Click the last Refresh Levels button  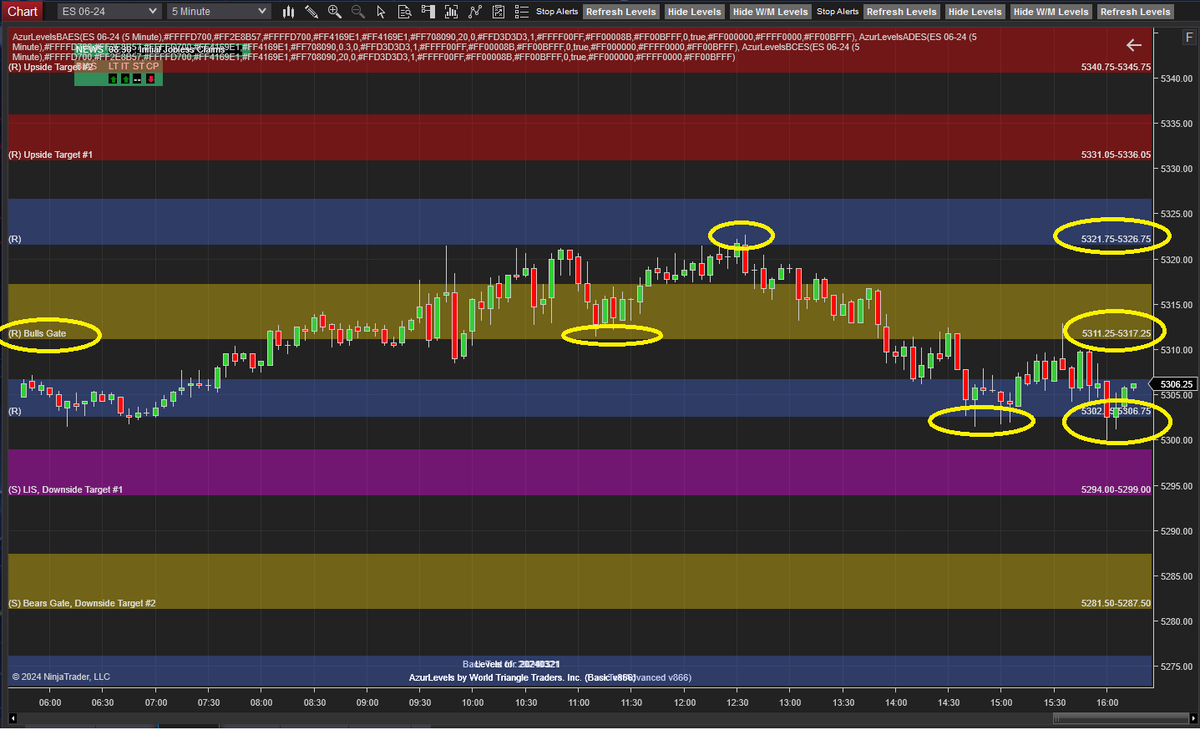(1135, 12)
